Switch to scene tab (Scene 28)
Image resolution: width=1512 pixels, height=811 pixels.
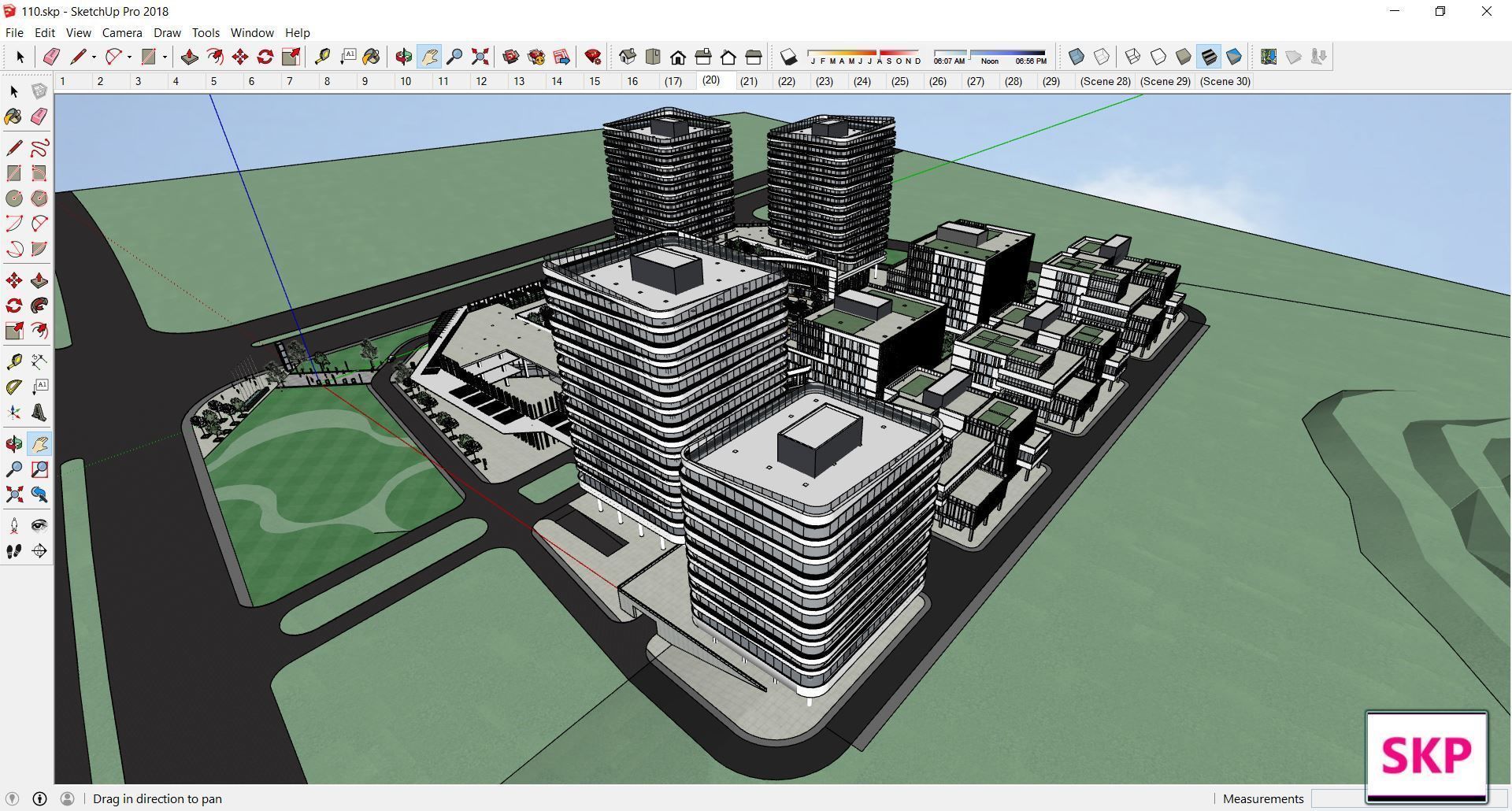click(x=1105, y=81)
